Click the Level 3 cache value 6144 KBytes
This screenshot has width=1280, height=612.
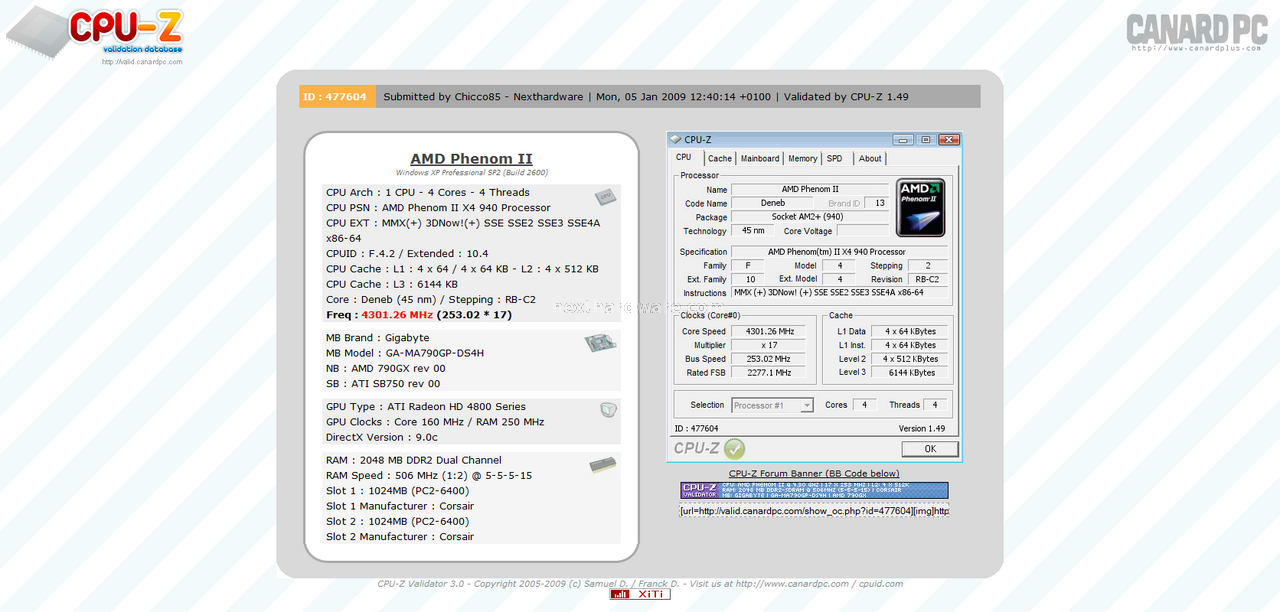point(910,373)
